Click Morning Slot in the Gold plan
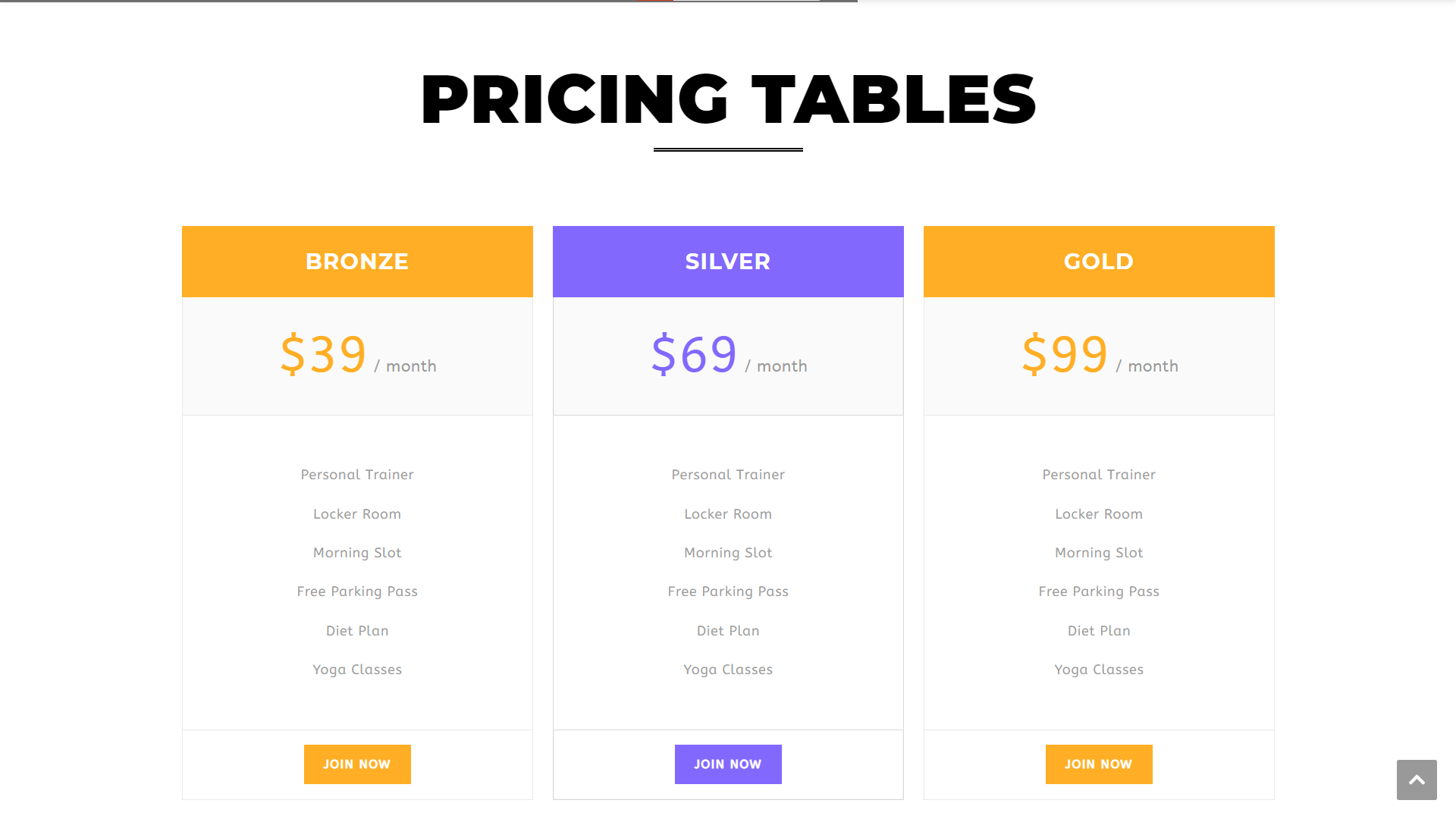 coord(1099,553)
